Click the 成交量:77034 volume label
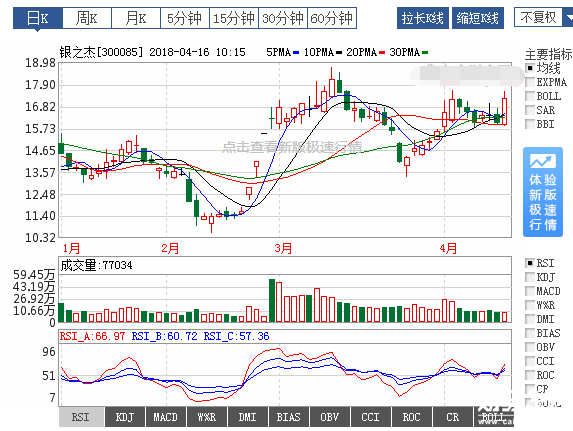This screenshot has height=431, width=573. [x=96, y=265]
